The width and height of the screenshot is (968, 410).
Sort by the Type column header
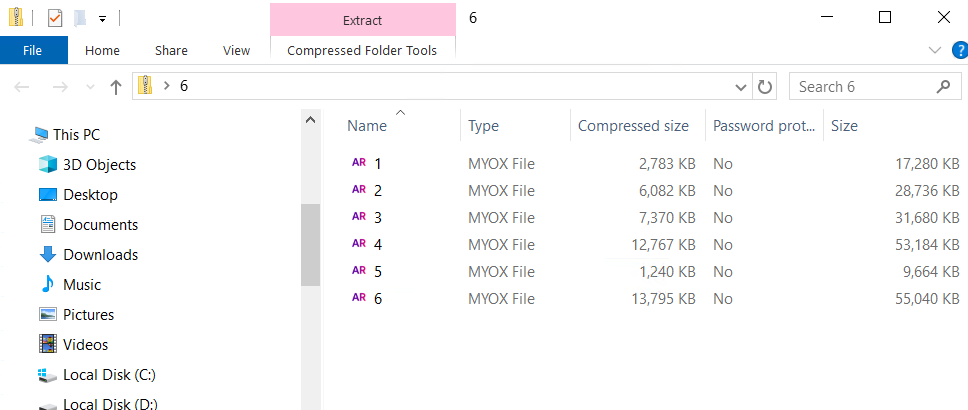coord(484,126)
